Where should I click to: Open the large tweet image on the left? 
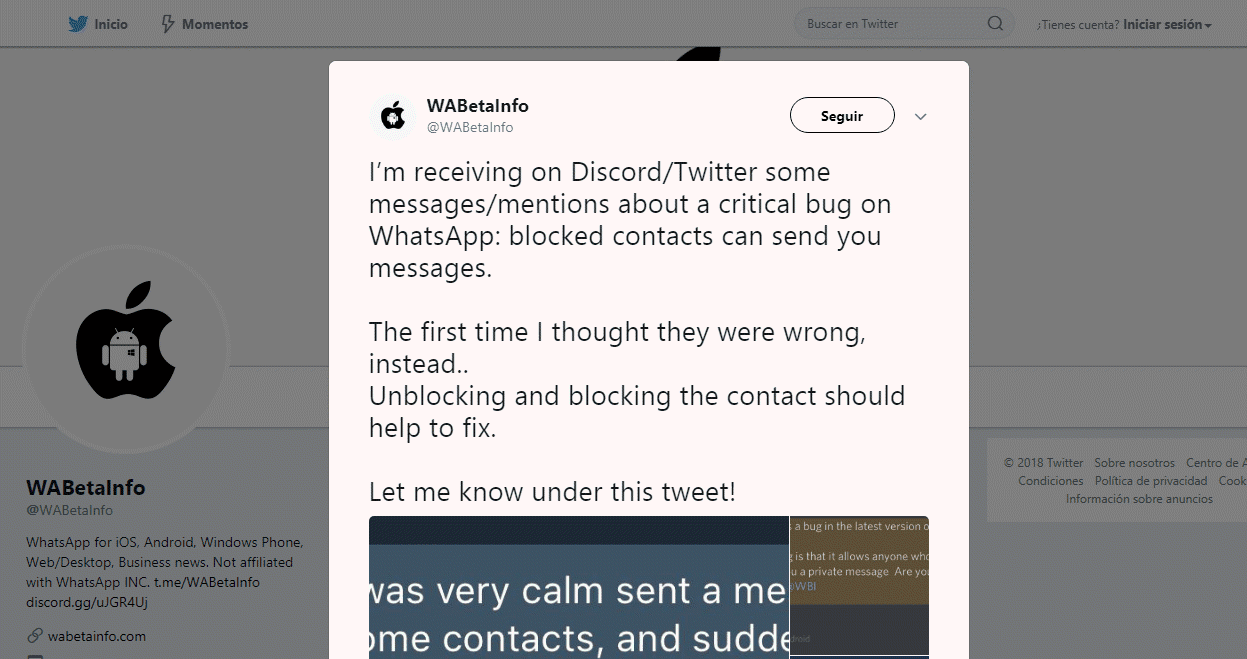tap(579, 587)
